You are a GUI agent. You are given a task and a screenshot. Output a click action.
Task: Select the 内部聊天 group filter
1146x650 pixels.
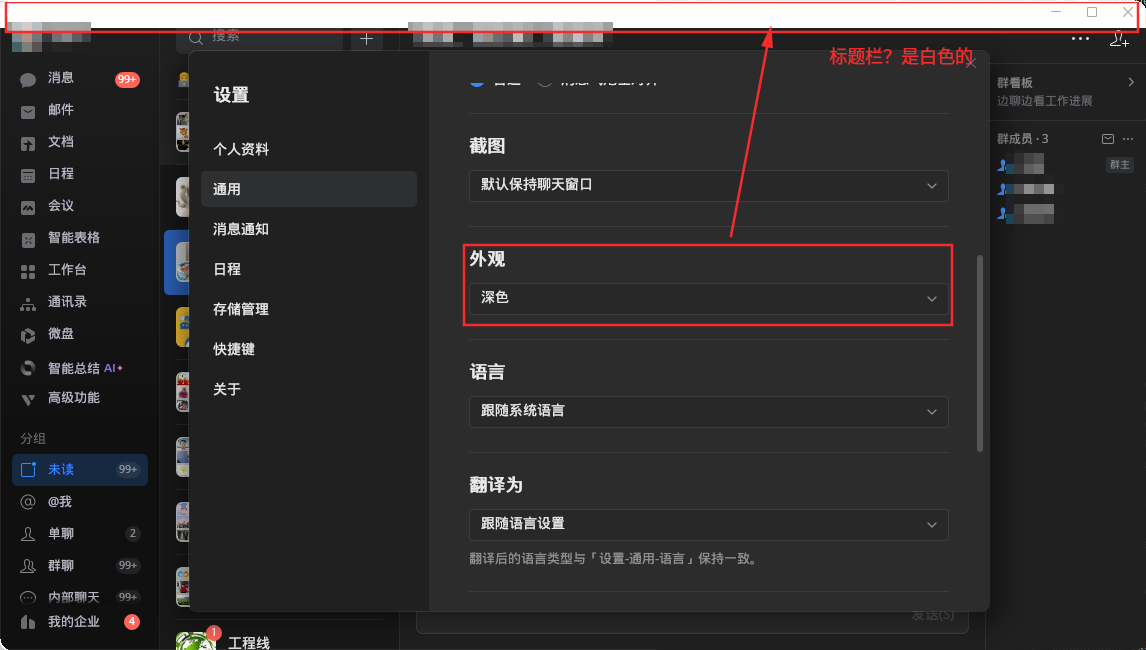(x=80, y=597)
